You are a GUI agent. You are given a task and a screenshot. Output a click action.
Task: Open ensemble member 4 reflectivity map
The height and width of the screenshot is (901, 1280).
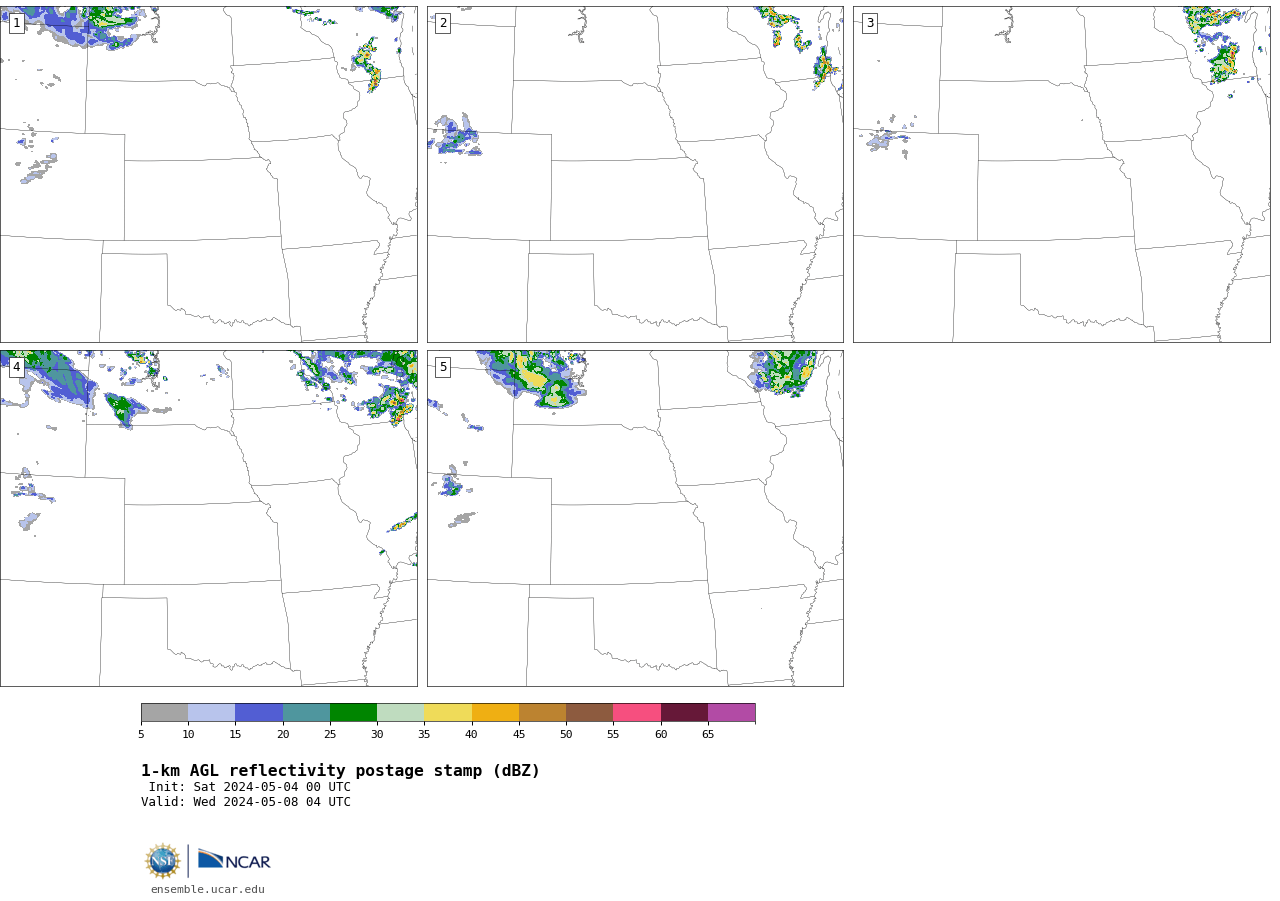[208, 518]
